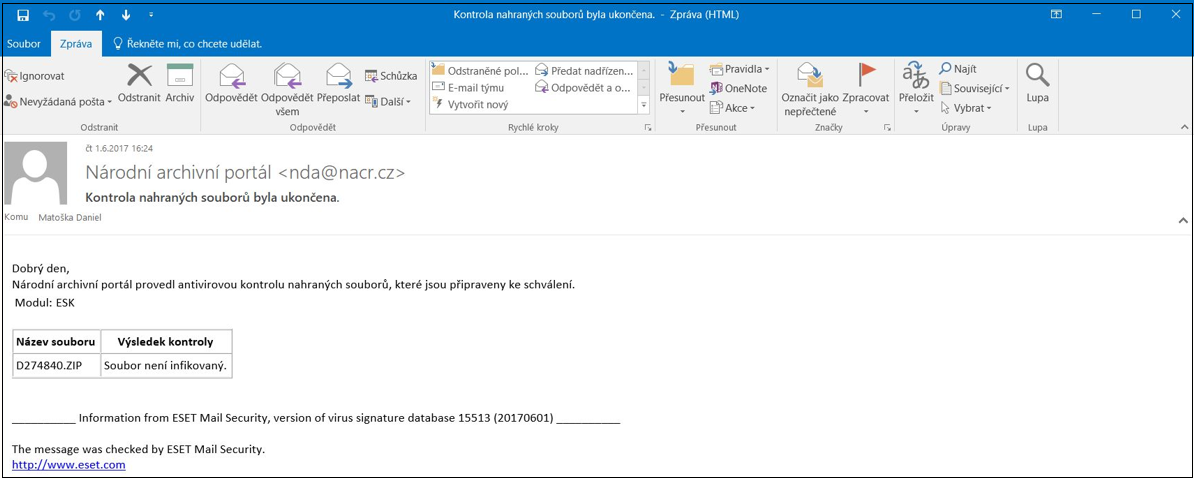Click Najít in the Úpravy group
Screen dimensions: 1194x479
click(x=958, y=69)
